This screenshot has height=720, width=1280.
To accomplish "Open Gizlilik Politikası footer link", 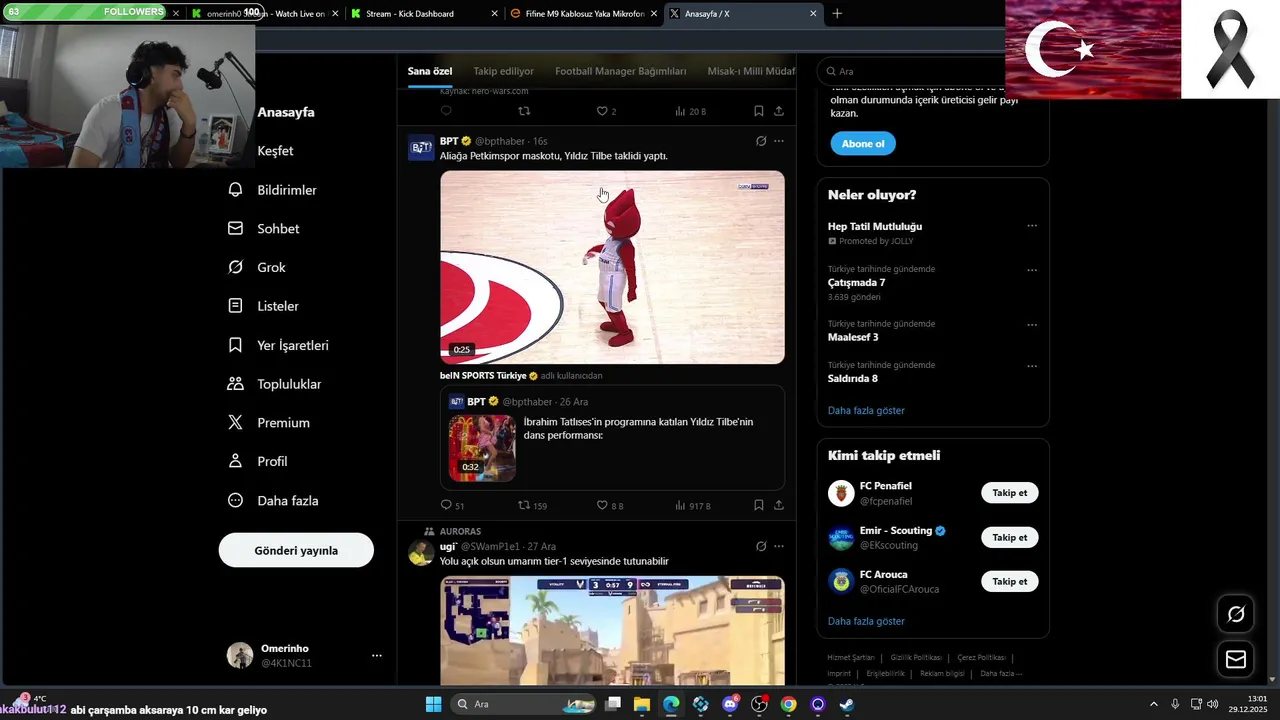I will pos(916,657).
